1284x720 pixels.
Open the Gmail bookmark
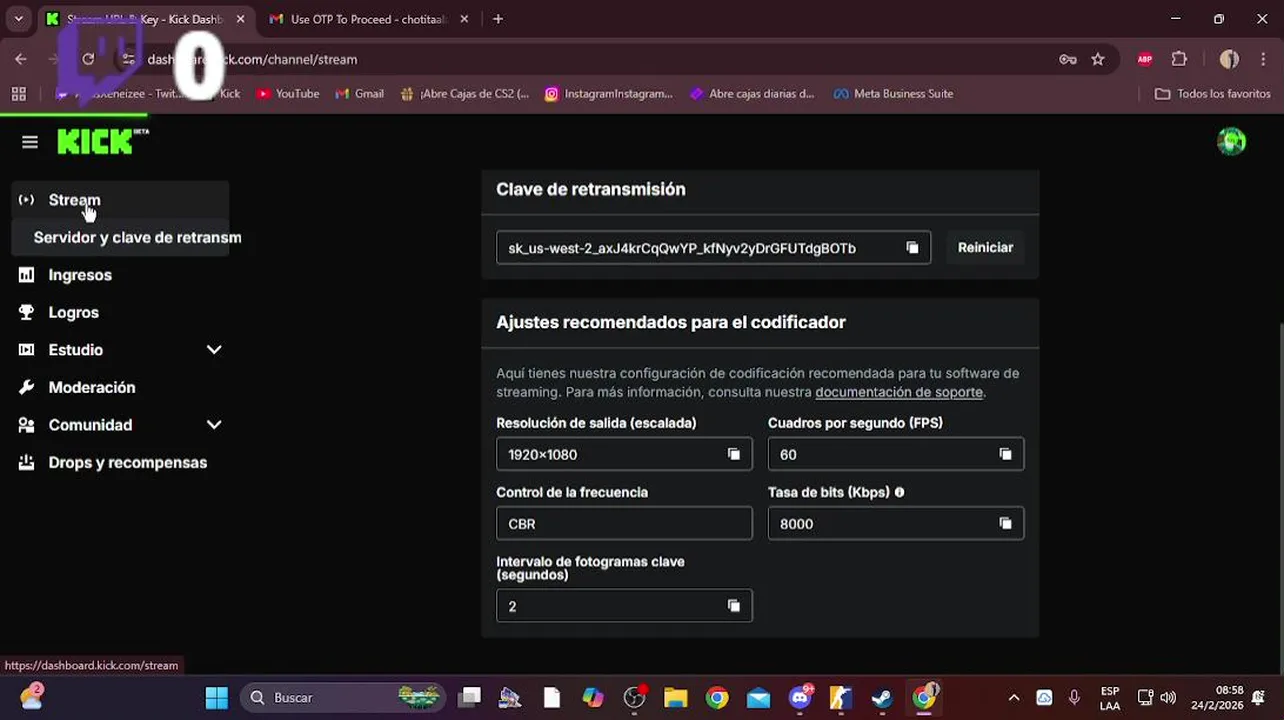click(x=360, y=93)
